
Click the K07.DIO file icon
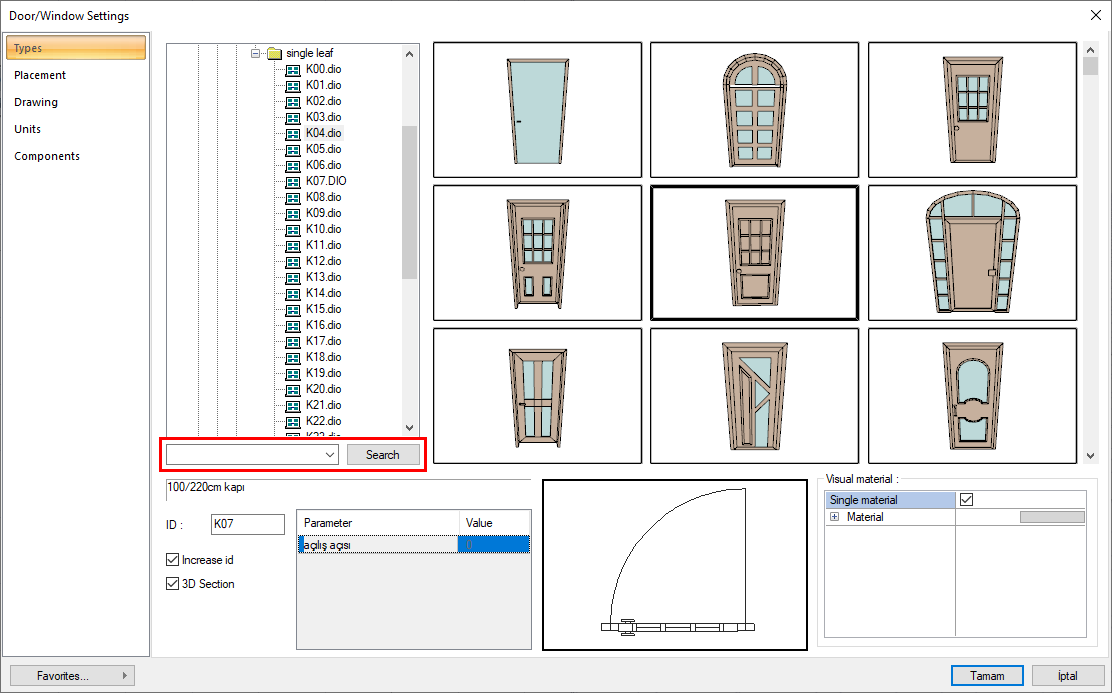point(292,181)
